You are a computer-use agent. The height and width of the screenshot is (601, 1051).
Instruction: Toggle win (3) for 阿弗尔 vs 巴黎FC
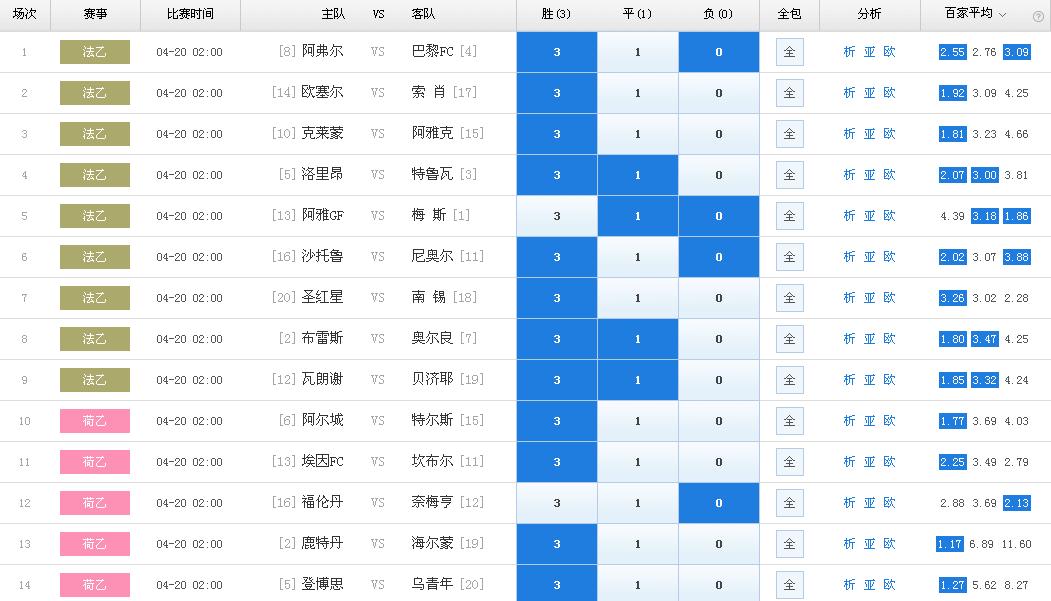coord(556,52)
